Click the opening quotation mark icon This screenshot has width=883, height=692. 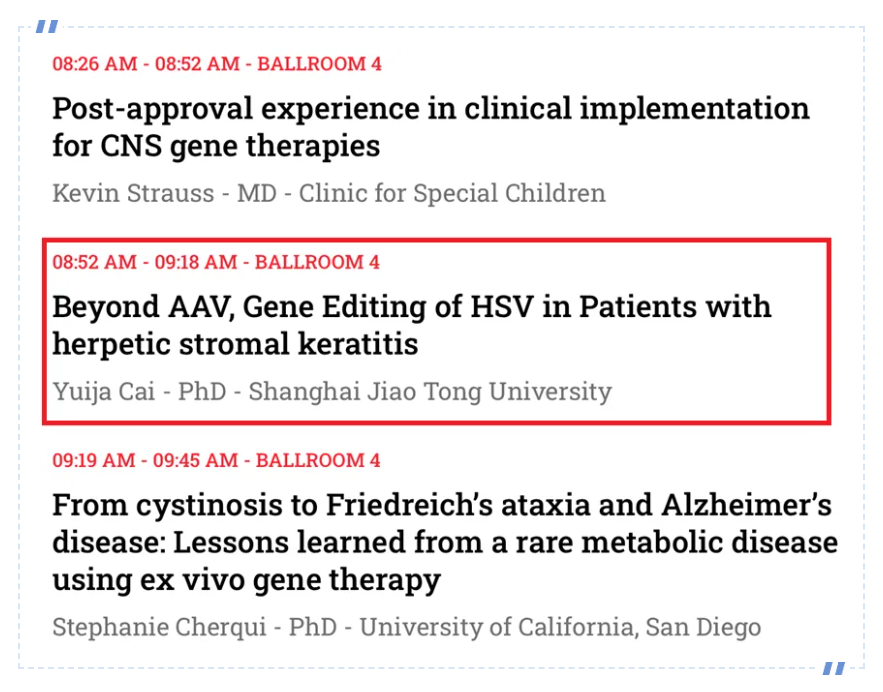pos(46,27)
